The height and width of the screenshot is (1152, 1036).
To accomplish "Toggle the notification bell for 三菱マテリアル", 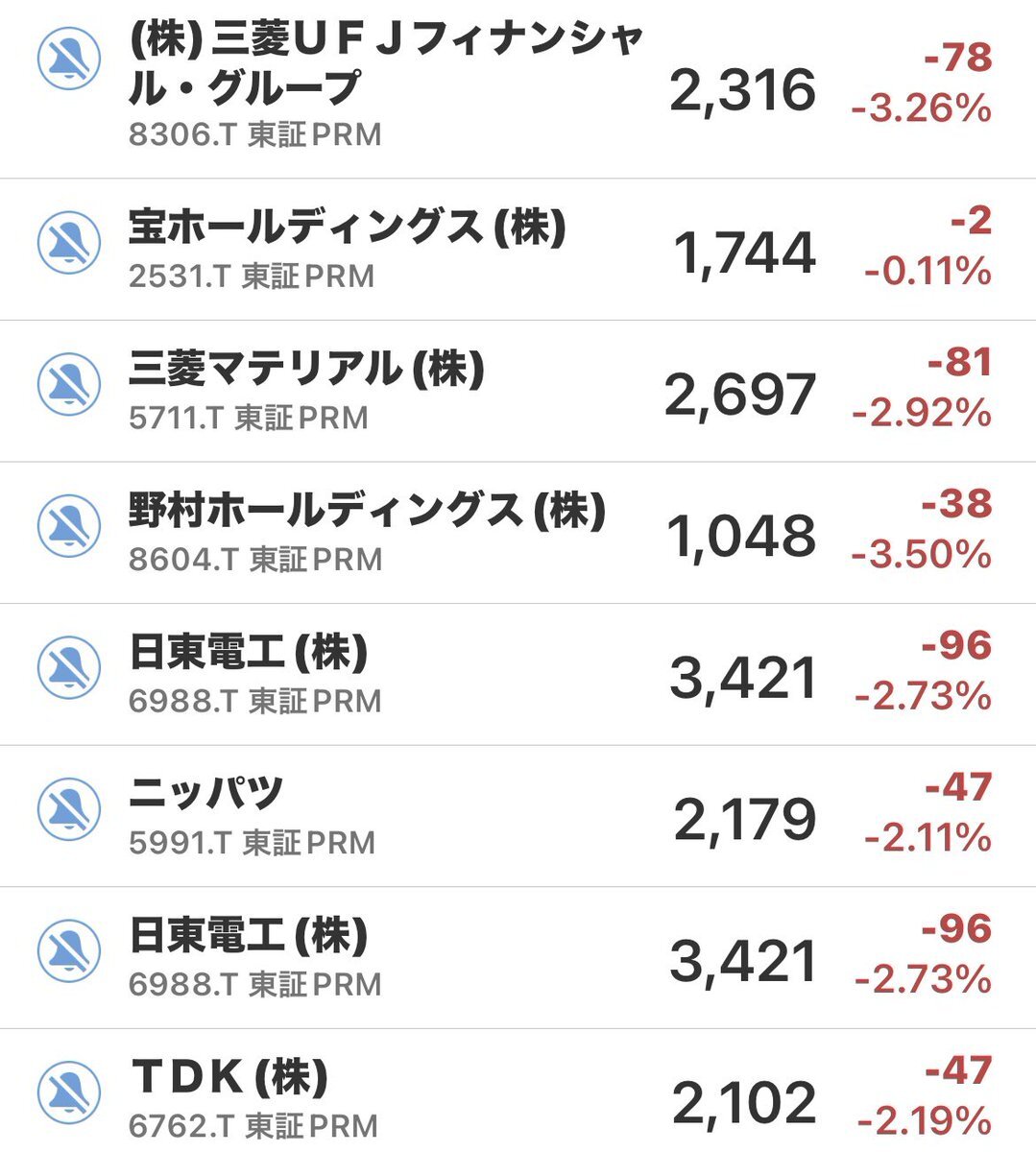I will pos(68,384).
